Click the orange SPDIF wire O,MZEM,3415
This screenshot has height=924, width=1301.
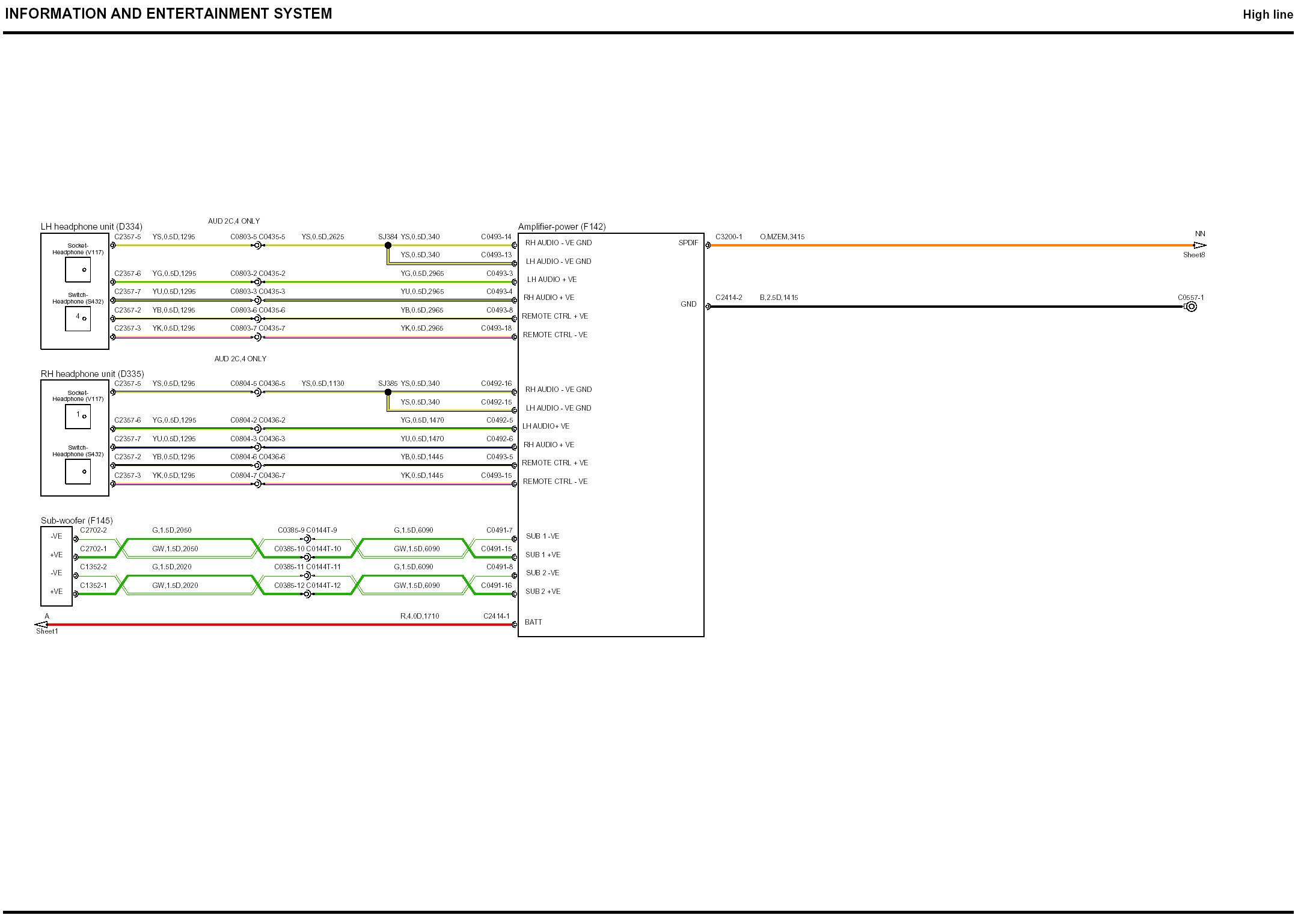coord(950,245)
